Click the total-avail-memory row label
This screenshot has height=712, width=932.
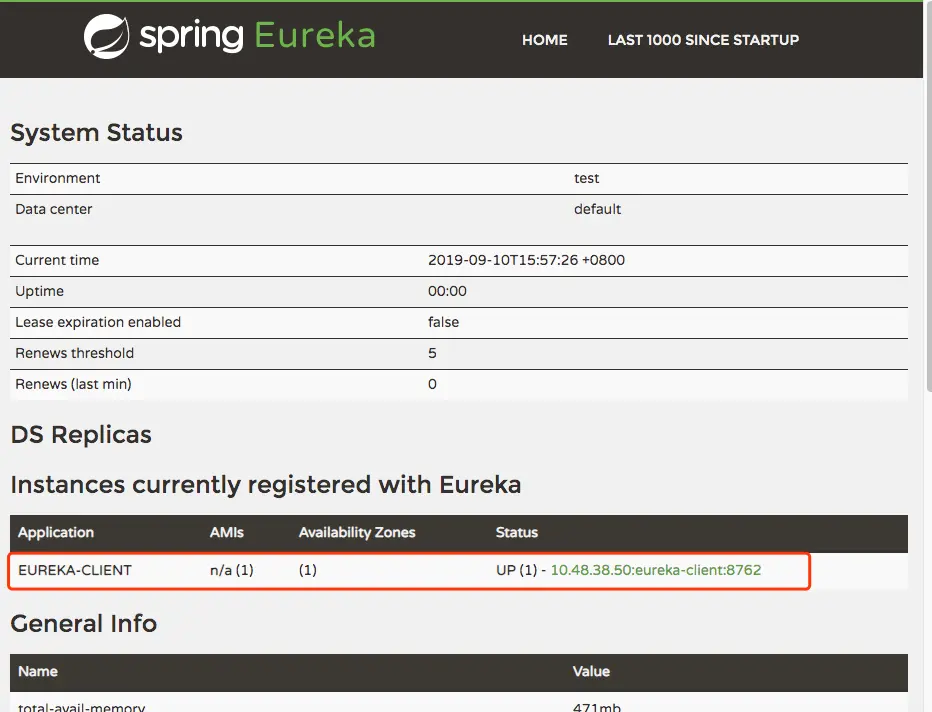pyautogui.click(x=81, y=707)
